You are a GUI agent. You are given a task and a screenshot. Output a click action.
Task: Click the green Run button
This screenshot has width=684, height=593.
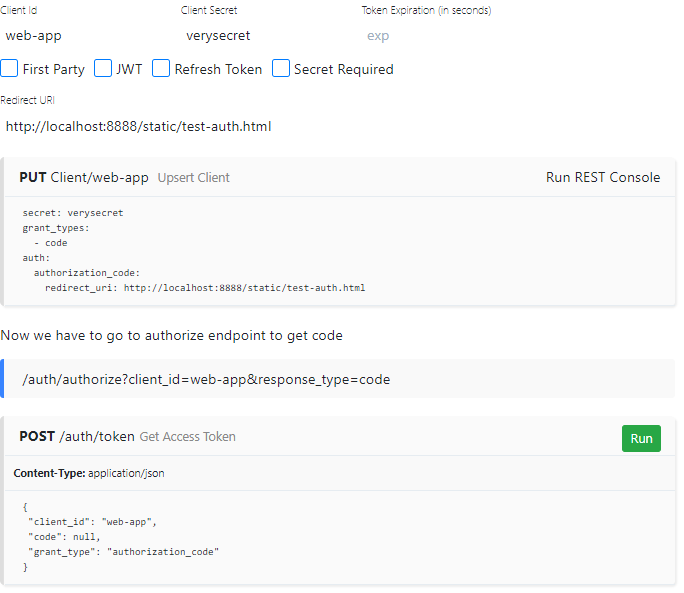(x=641, y=438)
